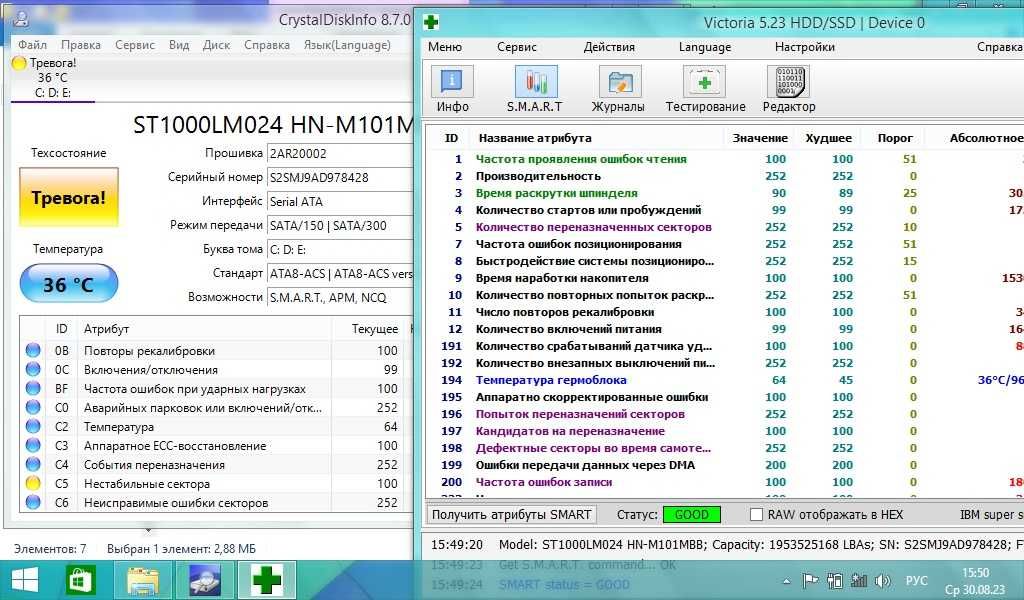Click the Режим передачи field
Screen dimensions: 1024x600
click(340, 225)
